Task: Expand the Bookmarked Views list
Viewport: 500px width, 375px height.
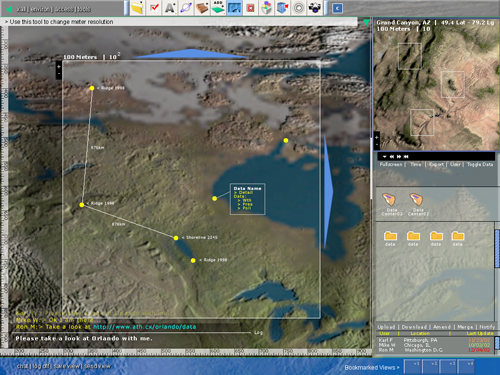Action: (x=372, y=367)
